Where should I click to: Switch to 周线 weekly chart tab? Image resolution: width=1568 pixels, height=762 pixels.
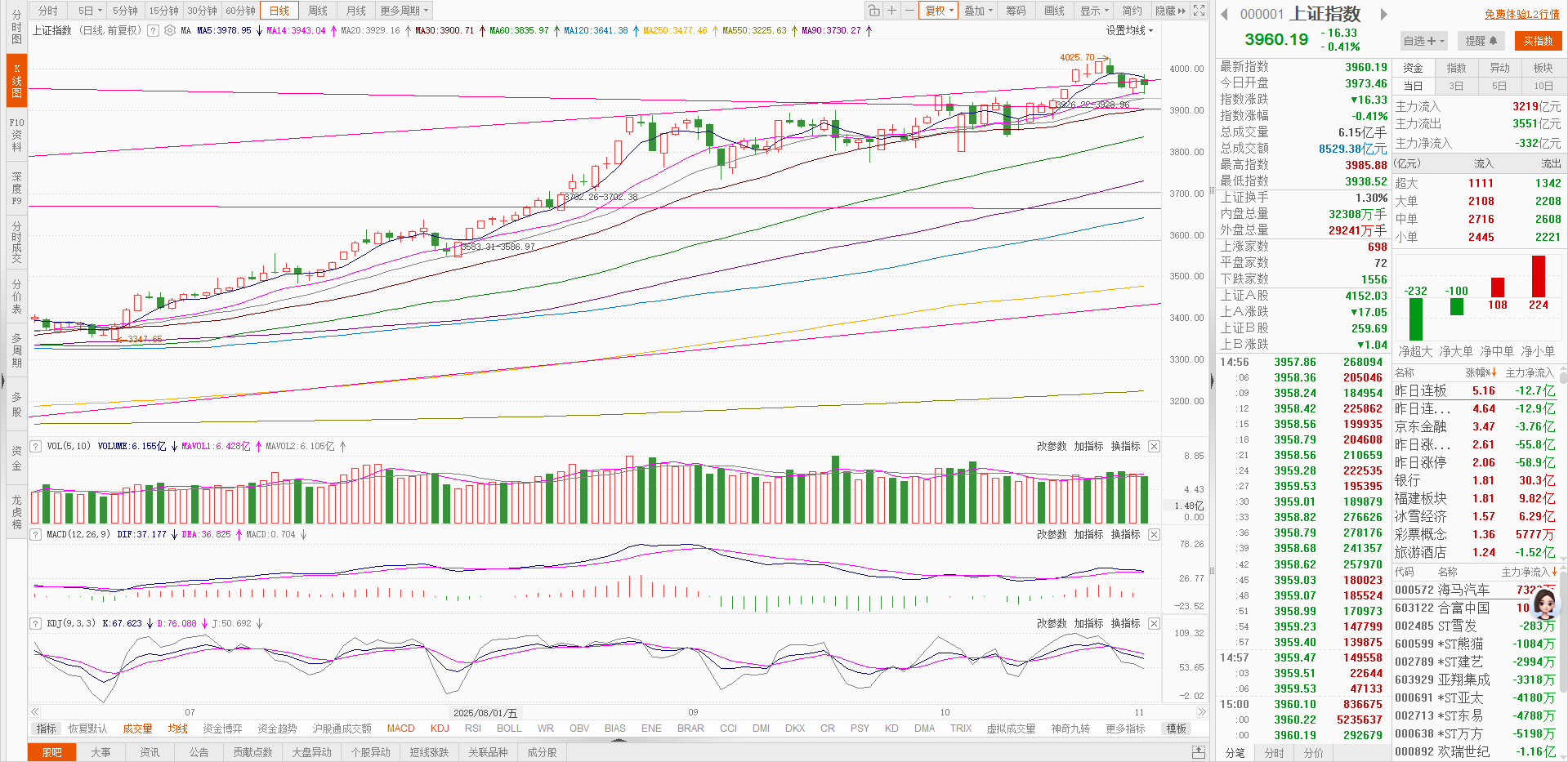[x=318, y=11]
